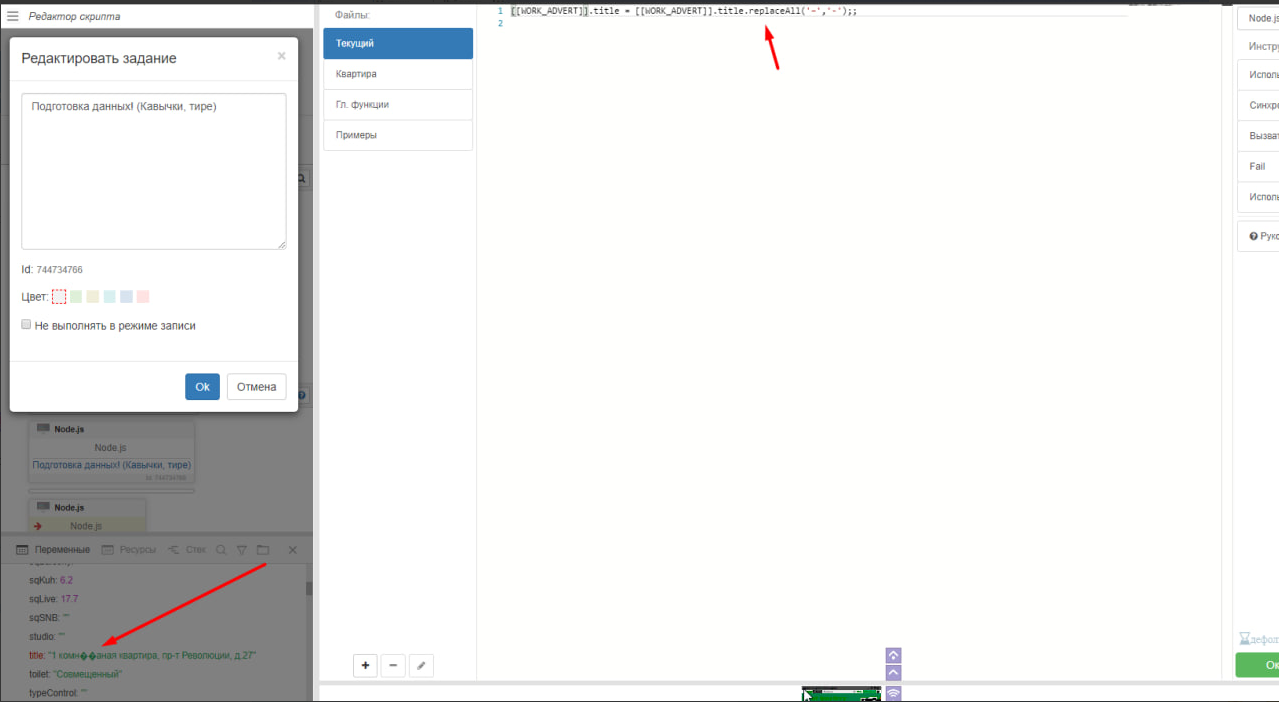Close the variables panel with X icon
Screen dimensions: 1279x702
293,550
